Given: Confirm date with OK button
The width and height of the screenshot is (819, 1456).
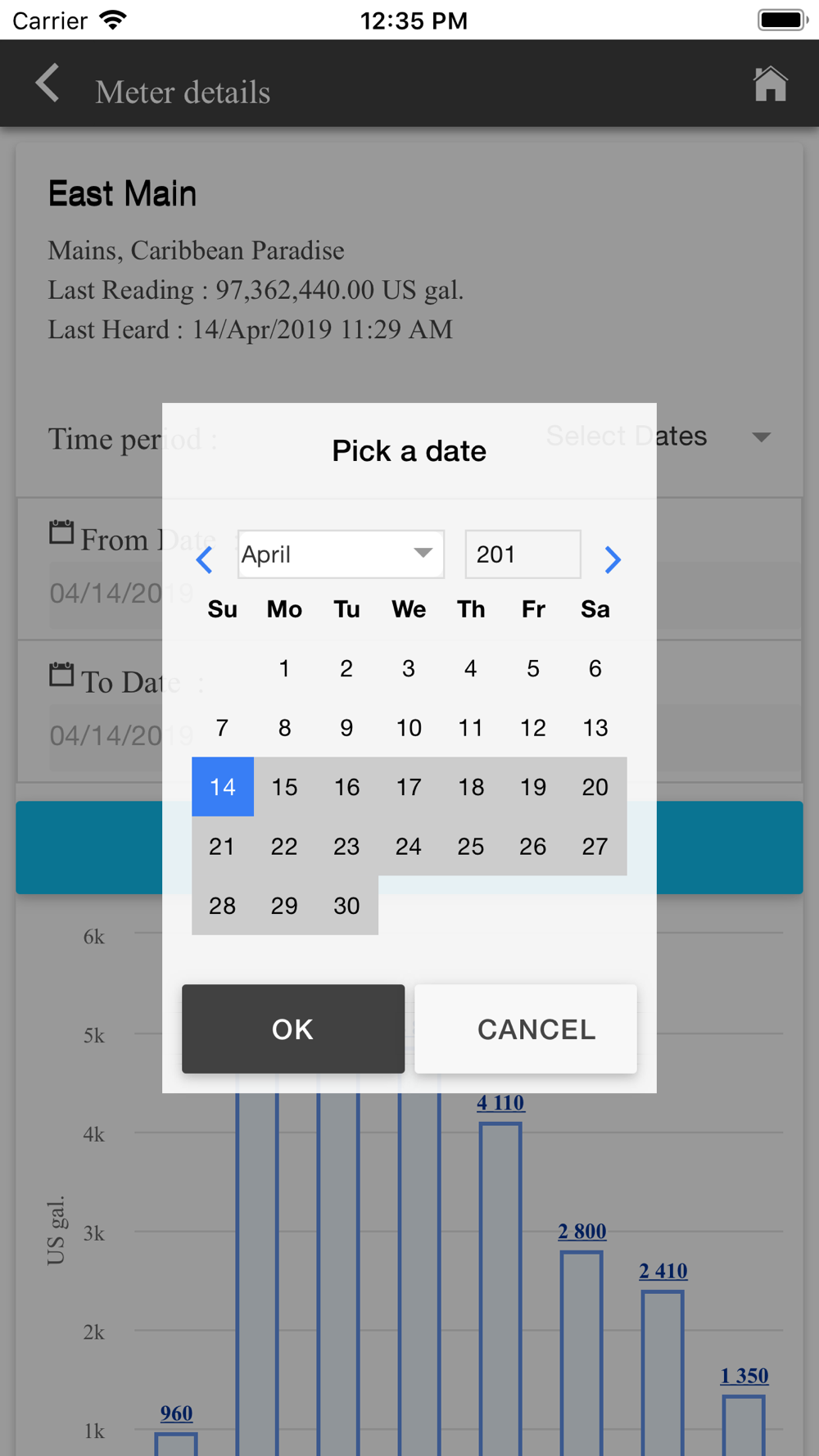Looking at the screenshot, I should click(x=293, y=1029).
